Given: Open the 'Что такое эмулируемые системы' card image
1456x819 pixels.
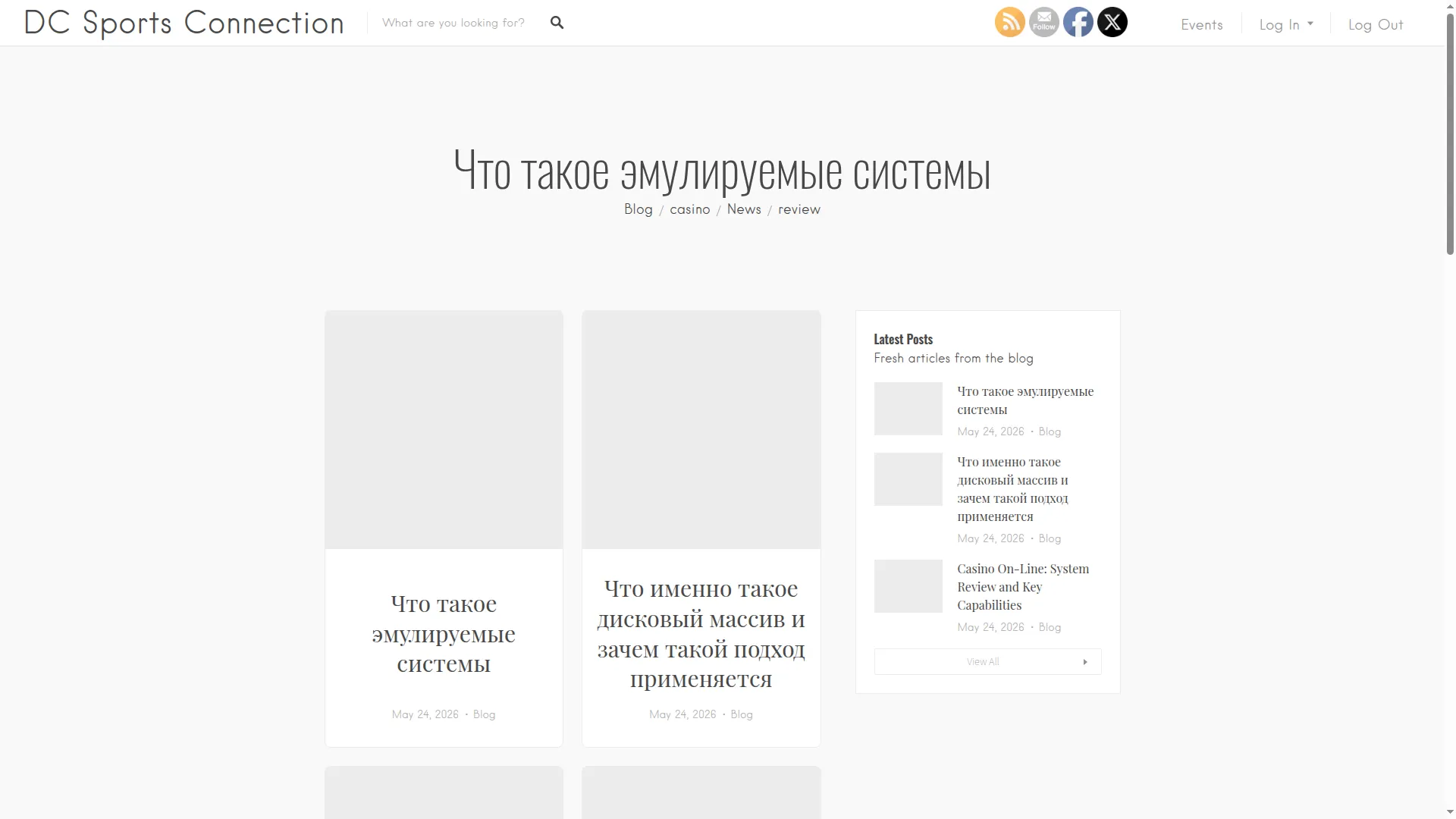Looking at the screenshot, I should (x=444, y=429).
